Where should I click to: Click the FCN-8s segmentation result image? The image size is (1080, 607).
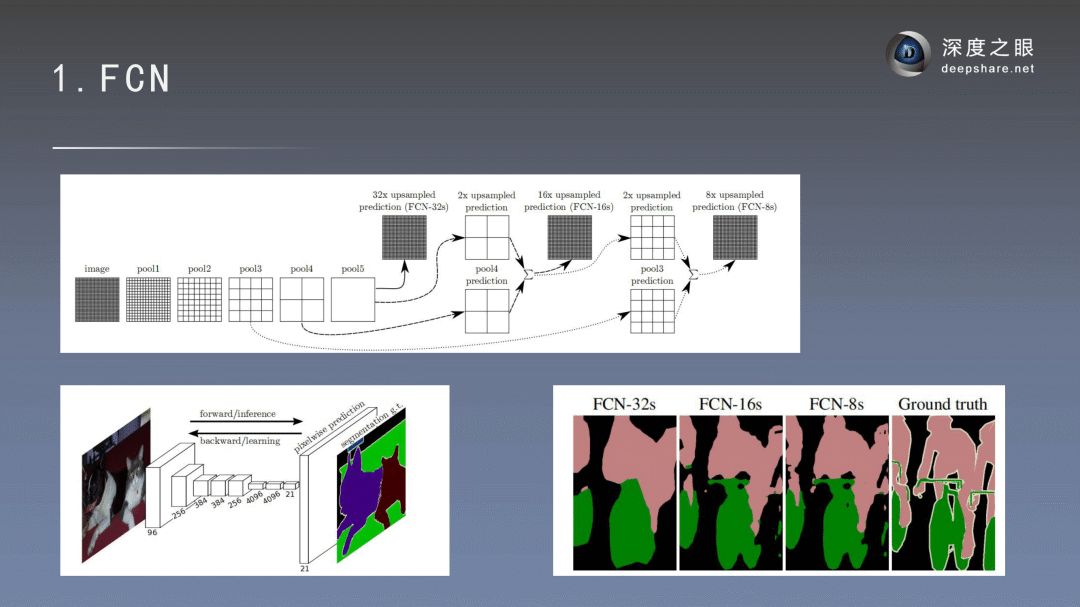click(837, 493)
